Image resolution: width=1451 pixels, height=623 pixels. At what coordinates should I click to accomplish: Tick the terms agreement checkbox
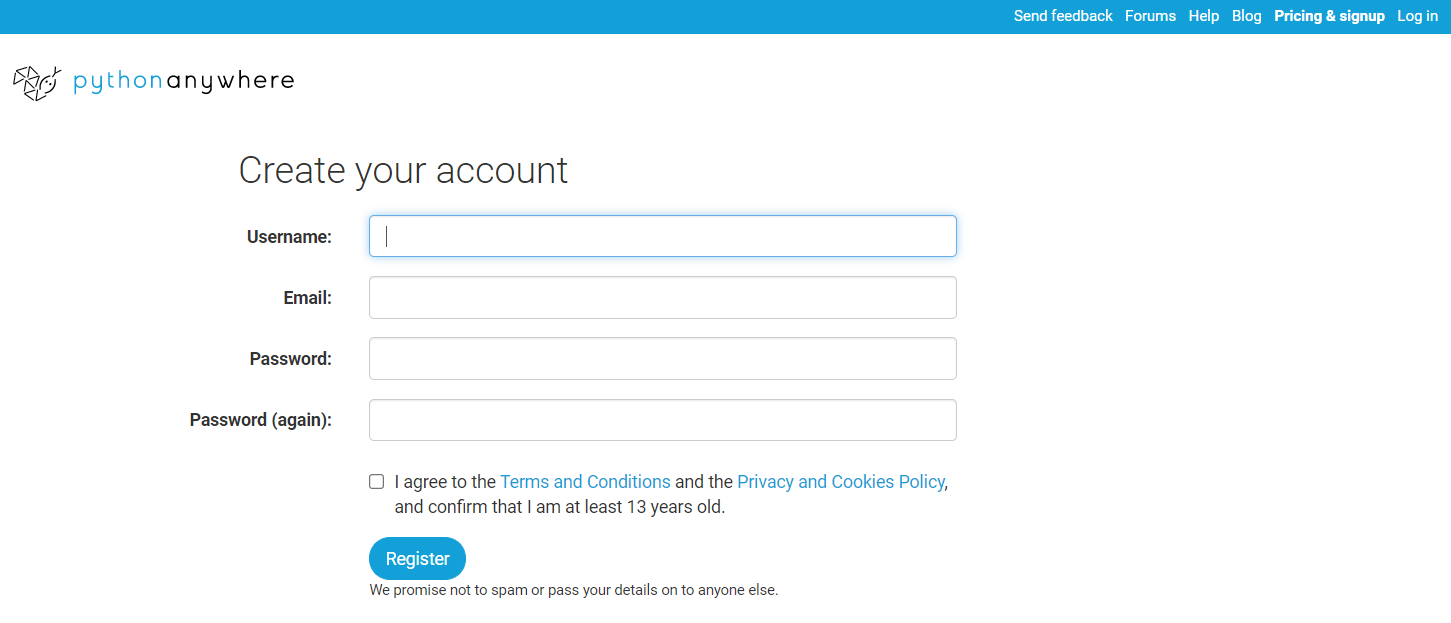click(x=377, y=481)
